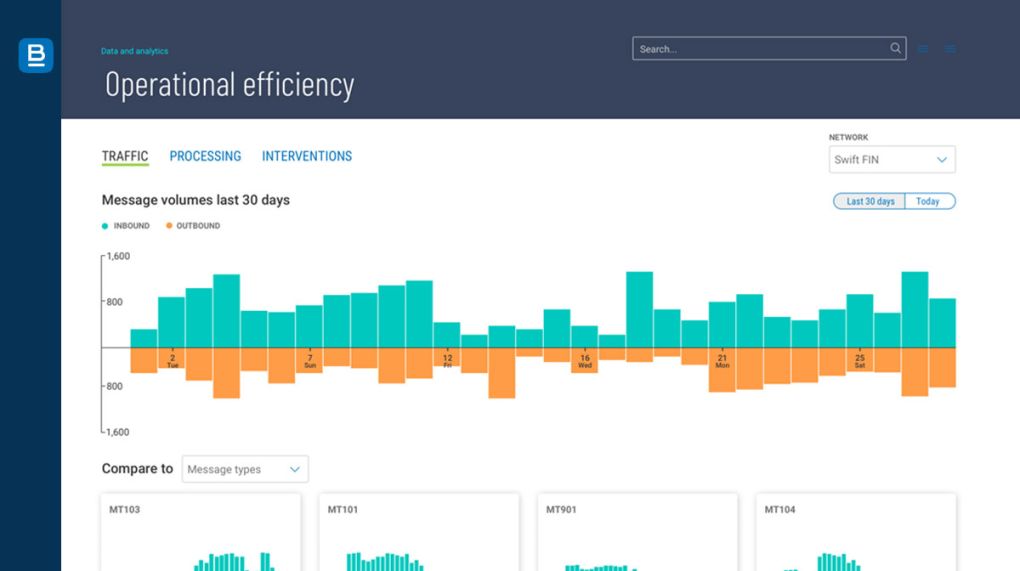The image size is (1020, 571).
Task: Open the MT103 message type card
Action: coord(200,531)
